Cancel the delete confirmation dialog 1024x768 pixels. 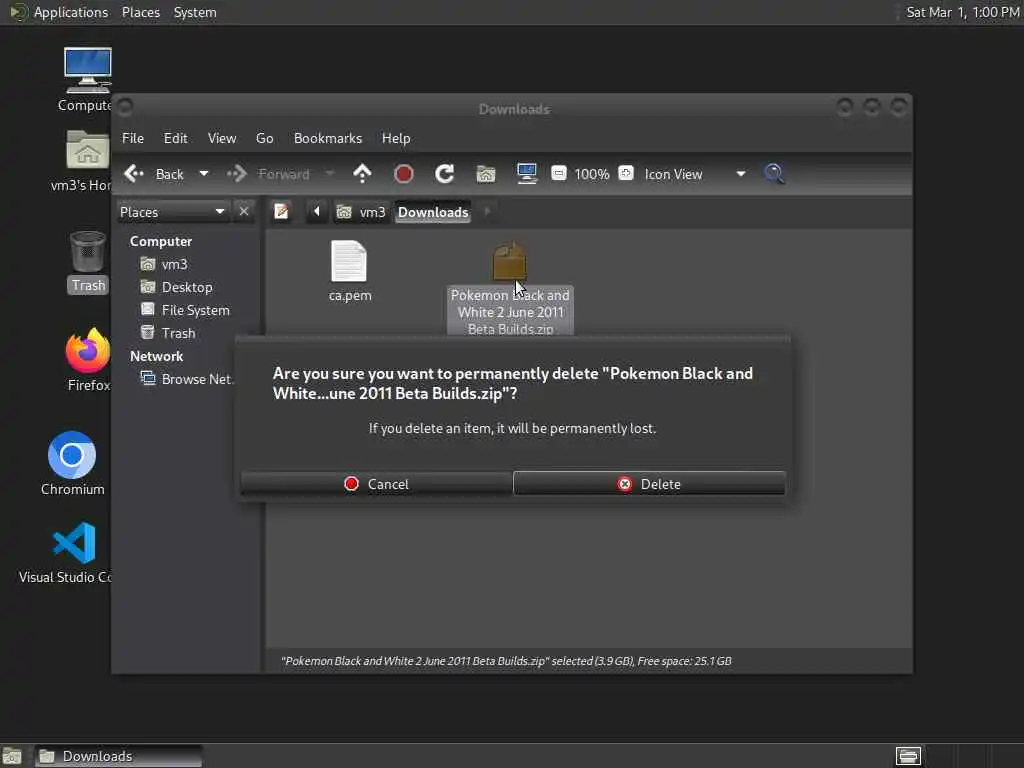376,484
